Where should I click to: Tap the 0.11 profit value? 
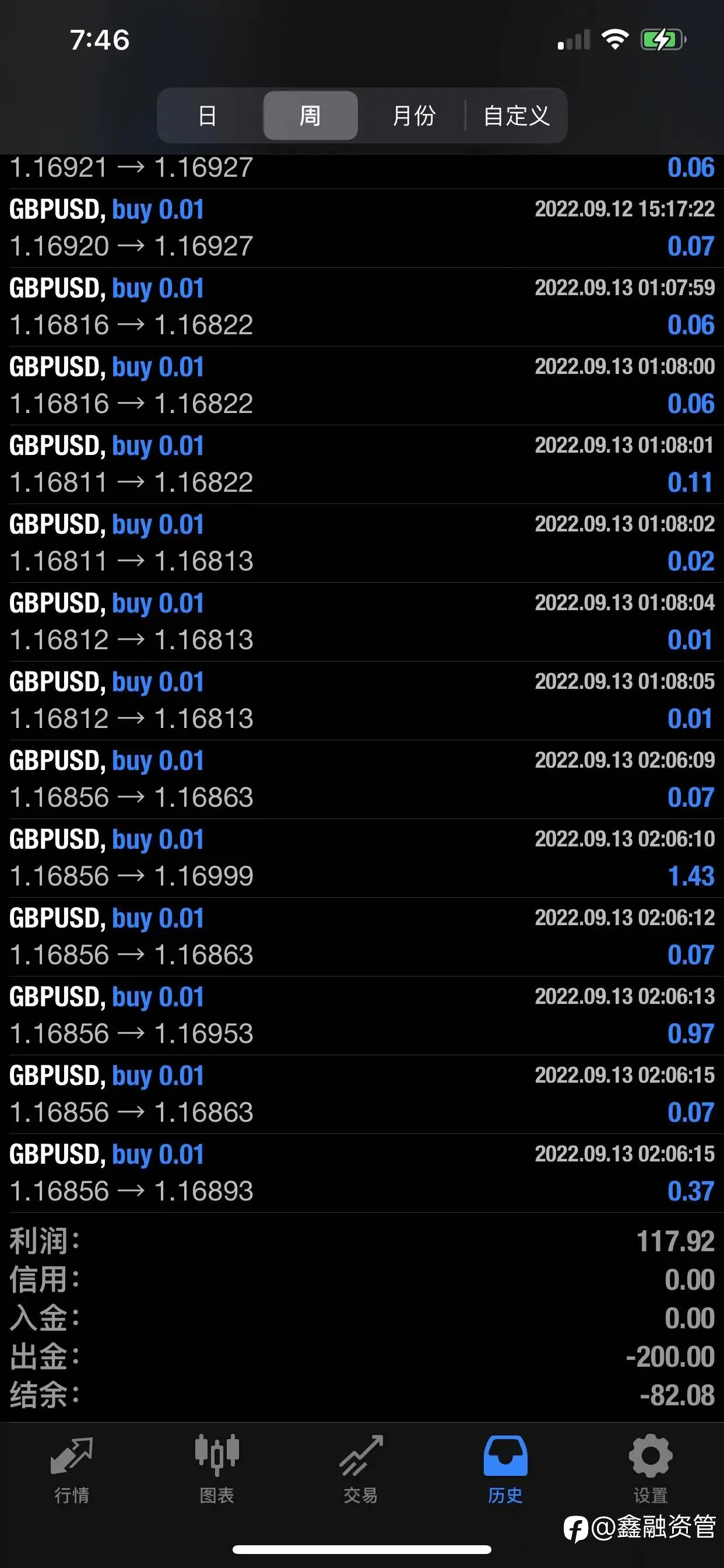click(690, 482)
